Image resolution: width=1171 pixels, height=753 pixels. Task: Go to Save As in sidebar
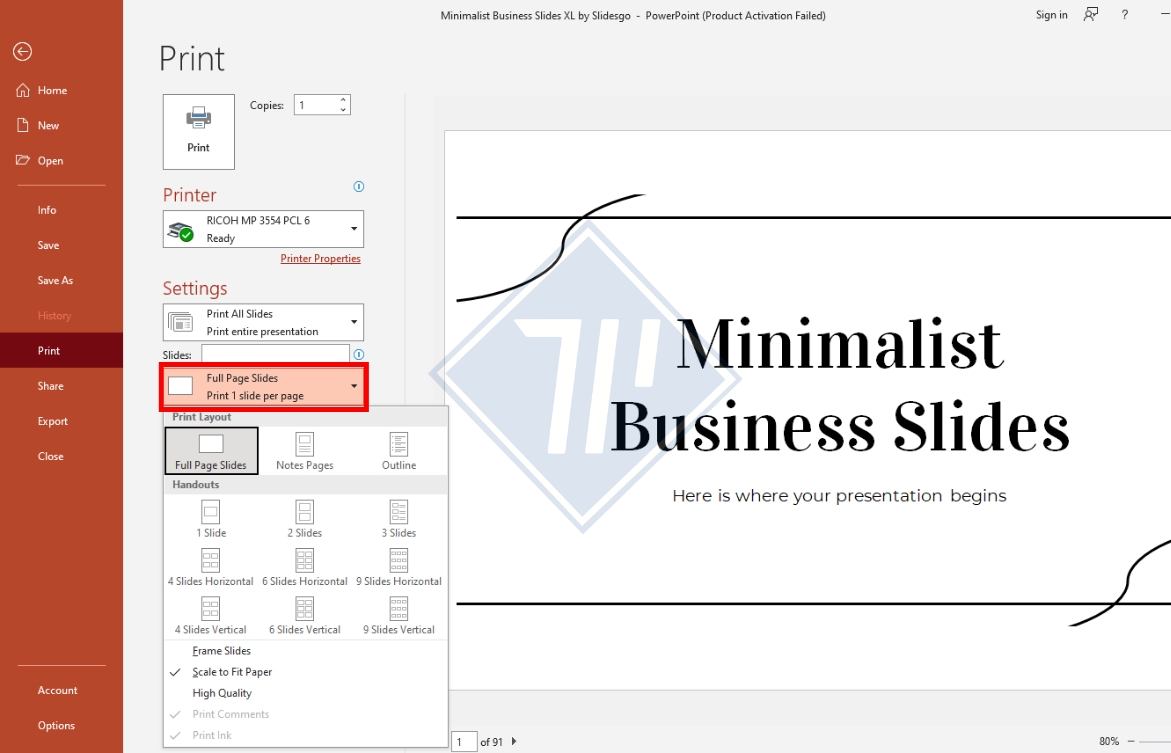point(55,281)
